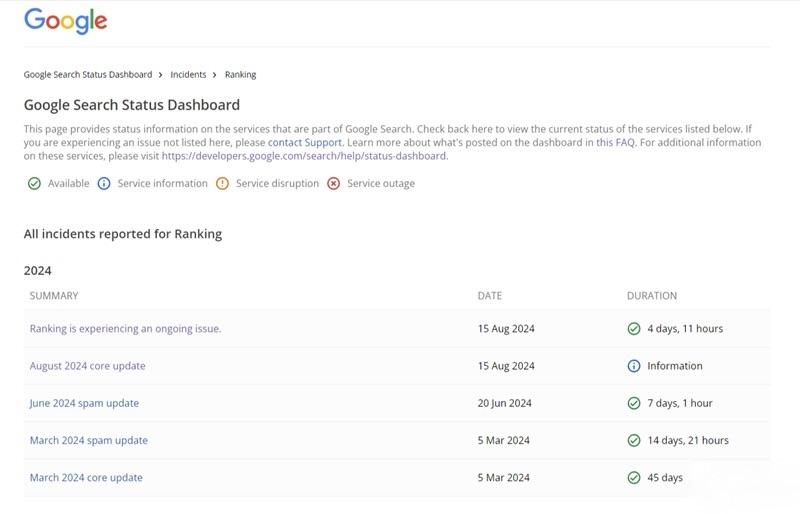This screenshot has height=514, width=800.
Task: Click the red Service outage legend icon
Action: (334, 184)
